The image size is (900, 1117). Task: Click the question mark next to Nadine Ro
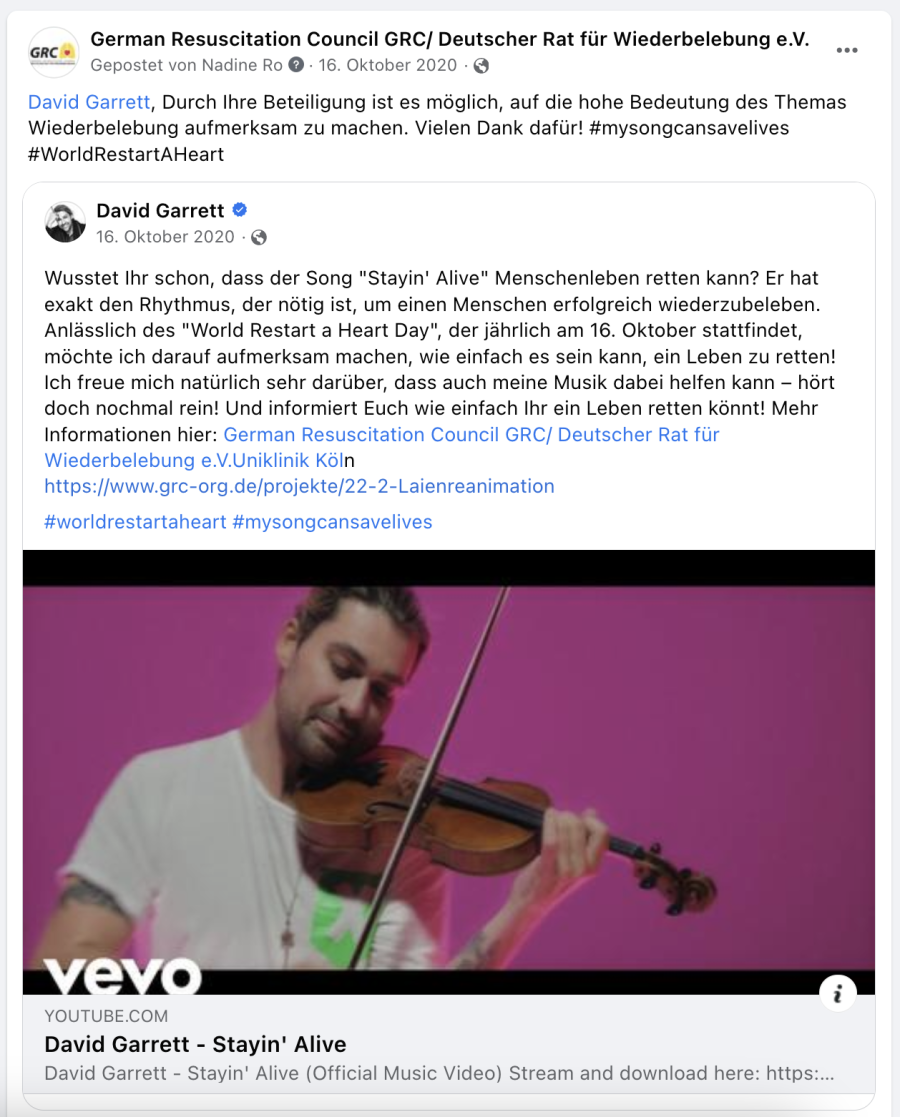point(296,66)
